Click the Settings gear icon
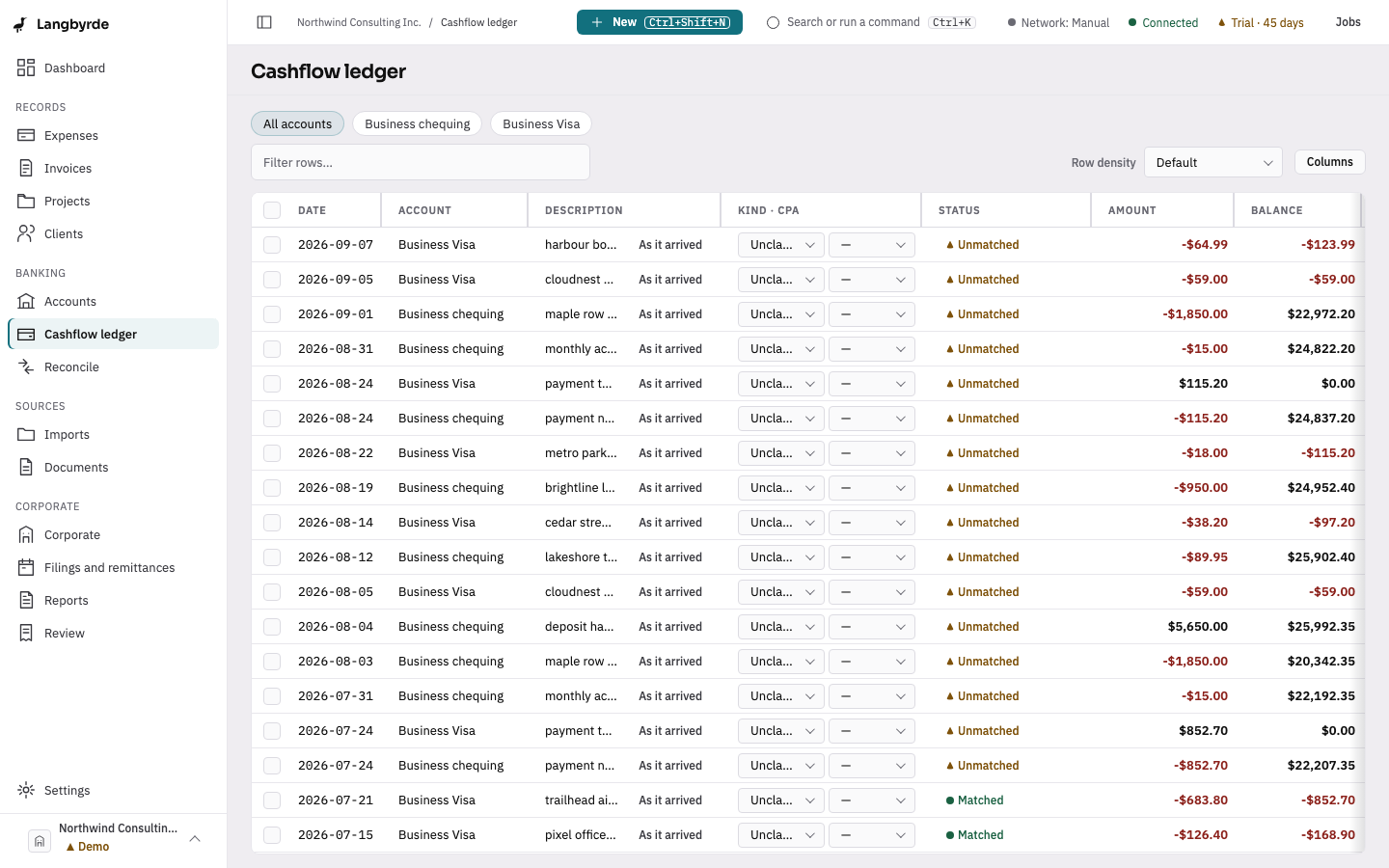This screenshot has height=868, width=1389. (x=26, y=790)
